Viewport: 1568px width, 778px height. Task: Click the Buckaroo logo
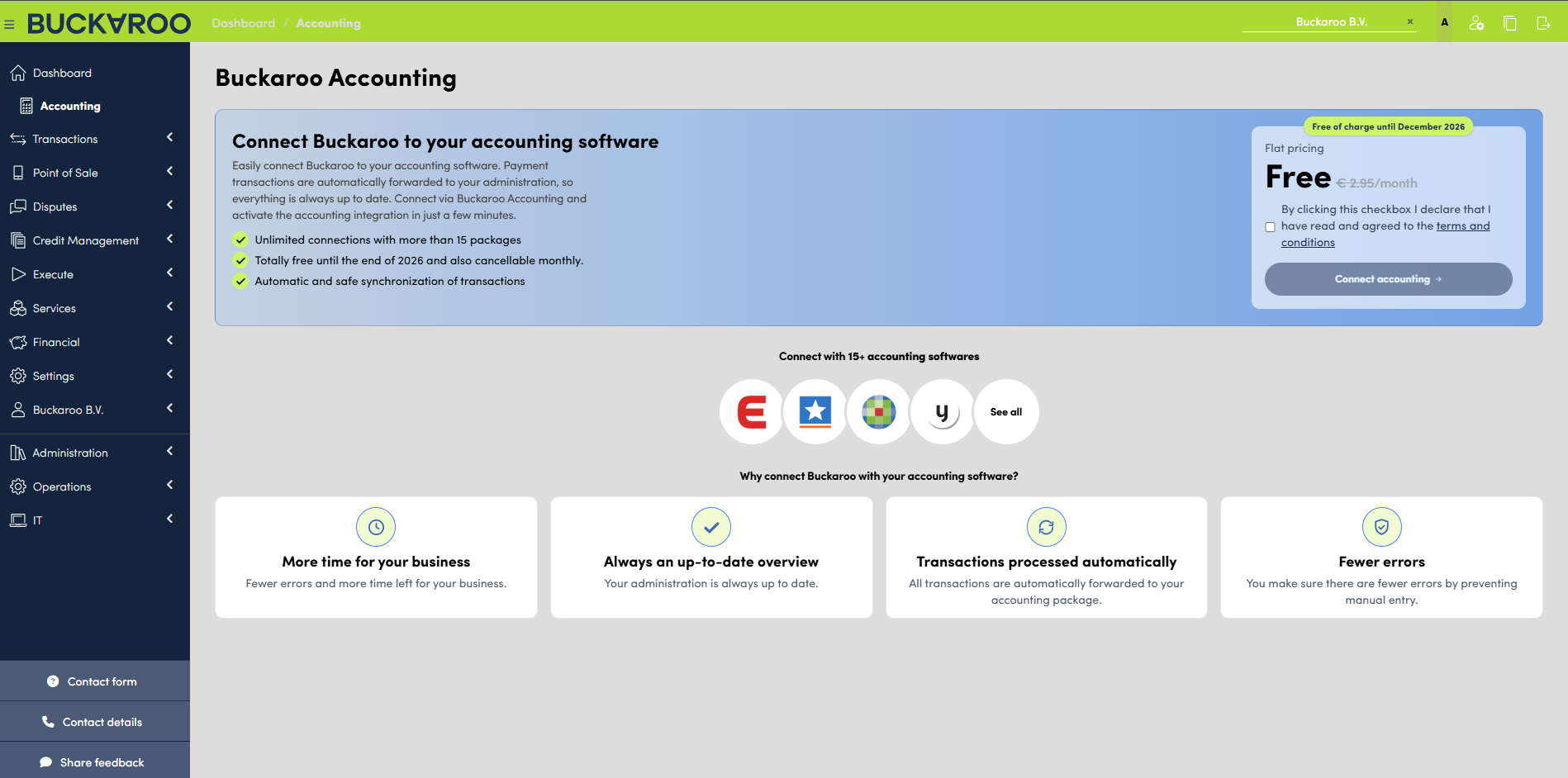pos(109,23)
